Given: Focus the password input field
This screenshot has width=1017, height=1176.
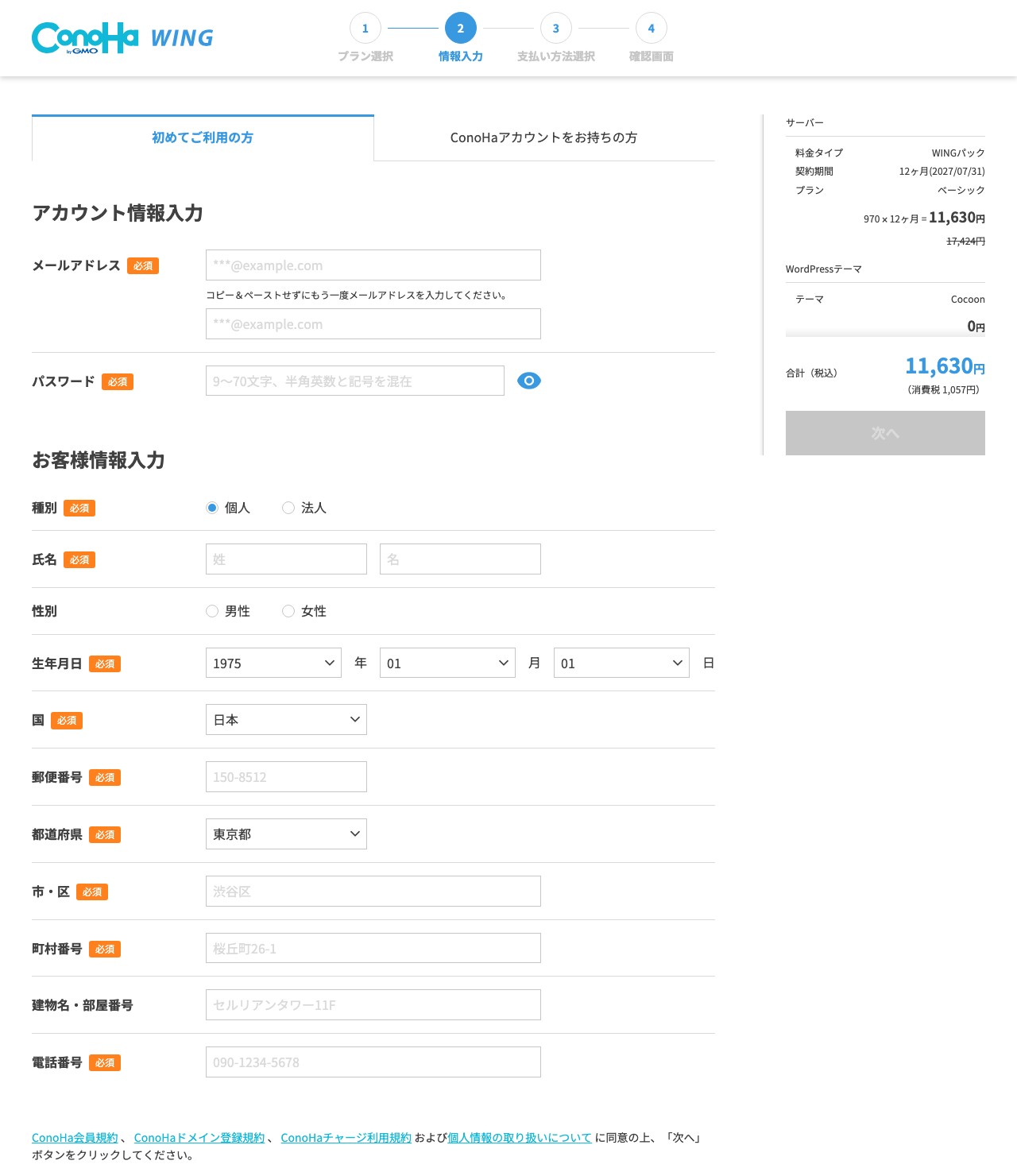Looking at the screenshot, I should click(355, 381).
